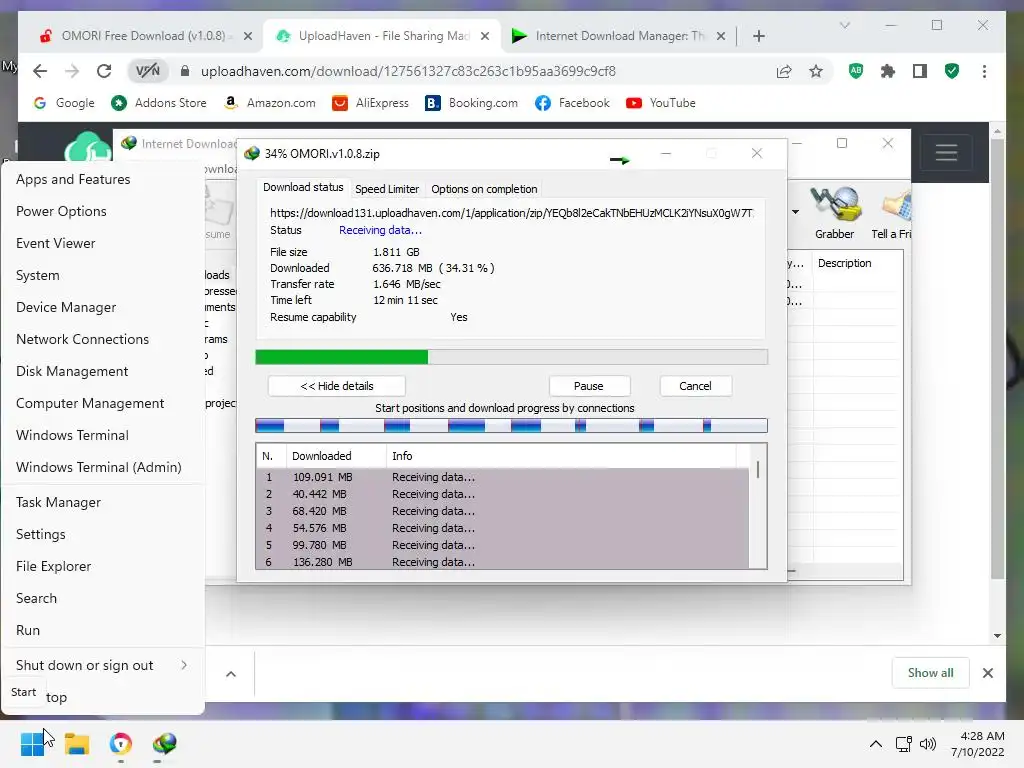Open the Options on completion tab
This screenshot has width=1024, height=768.
coord(484,189)
